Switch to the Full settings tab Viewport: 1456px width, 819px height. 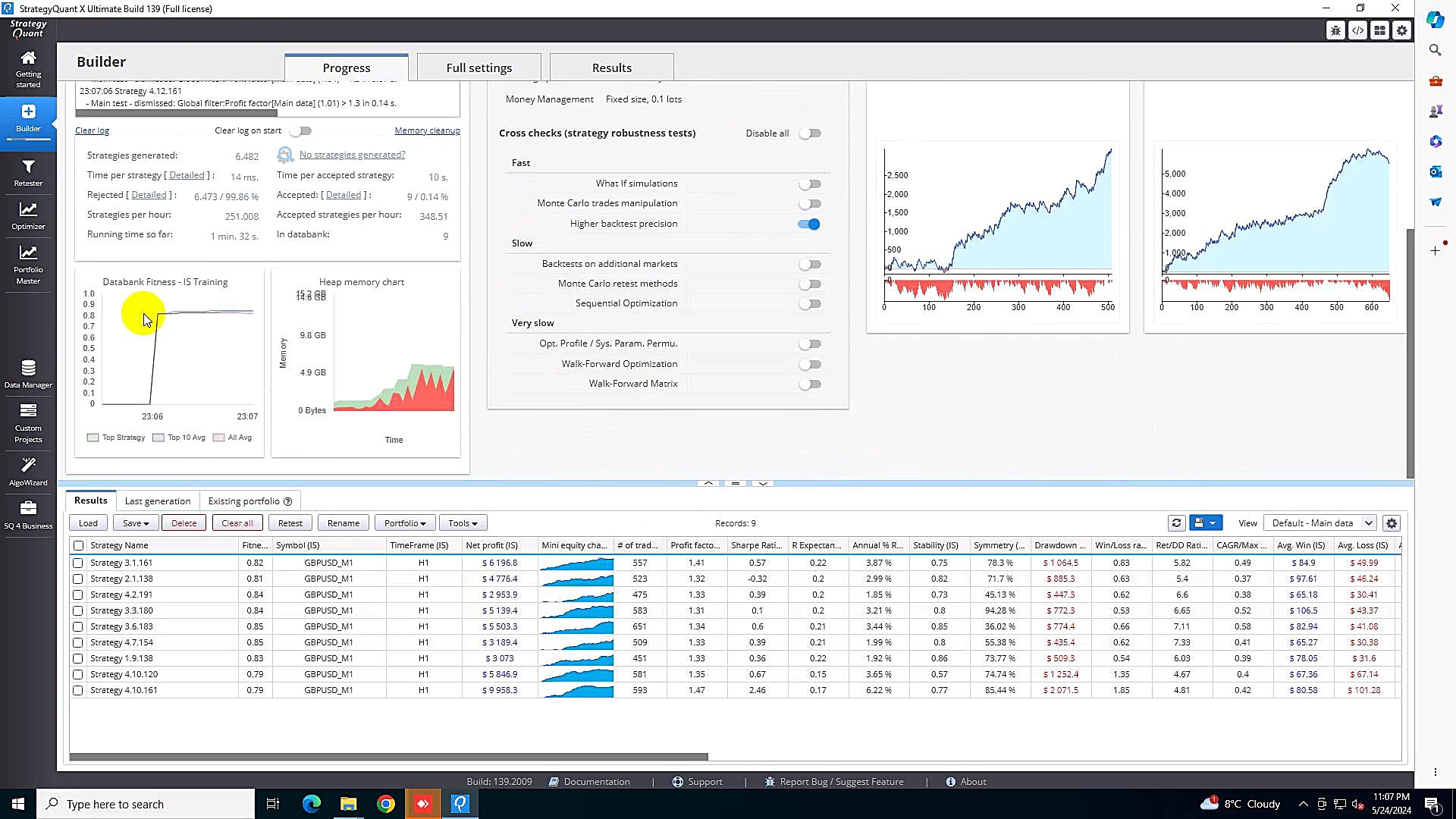coord(479,67)
